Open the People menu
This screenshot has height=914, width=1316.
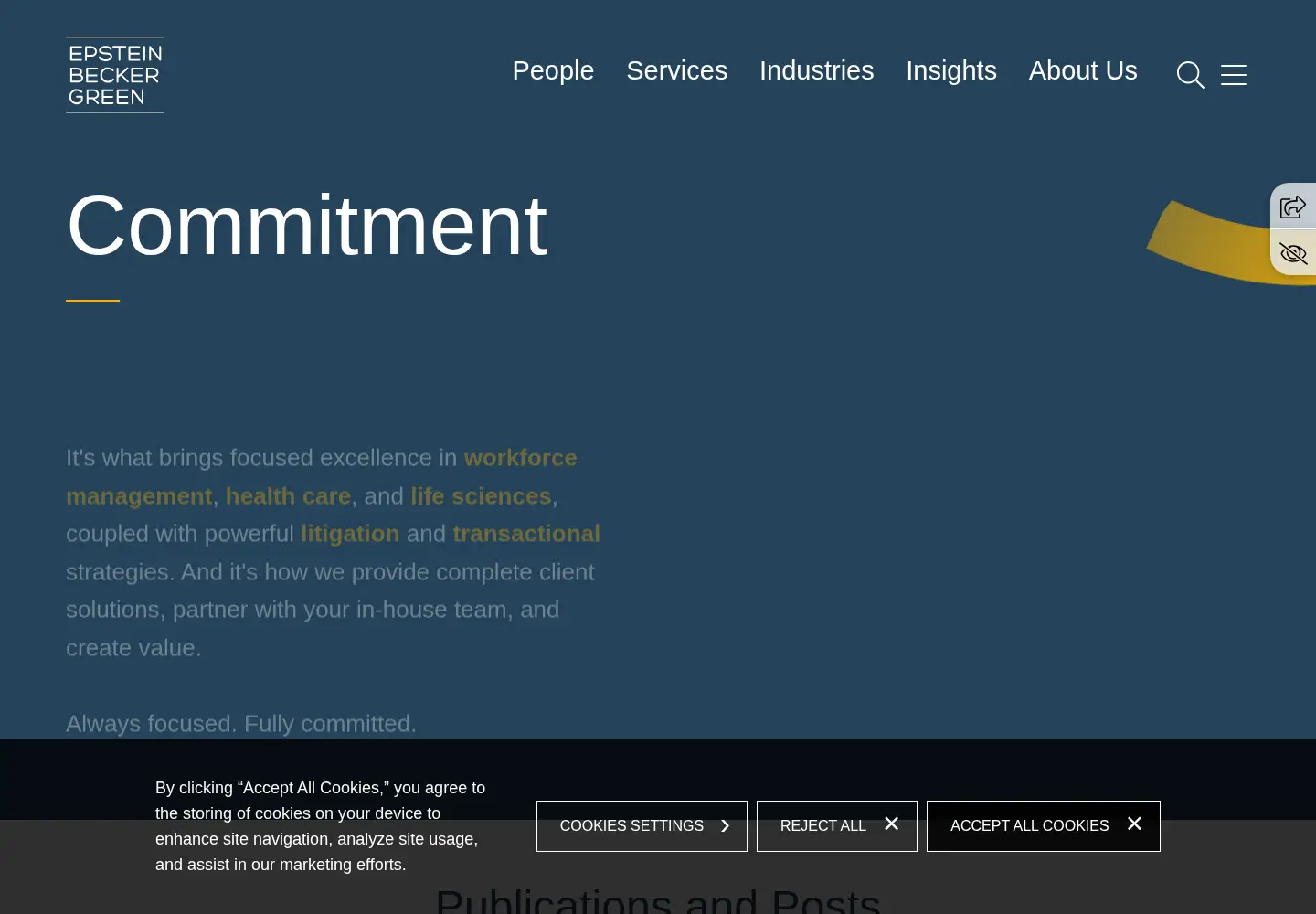click(553, 70)
